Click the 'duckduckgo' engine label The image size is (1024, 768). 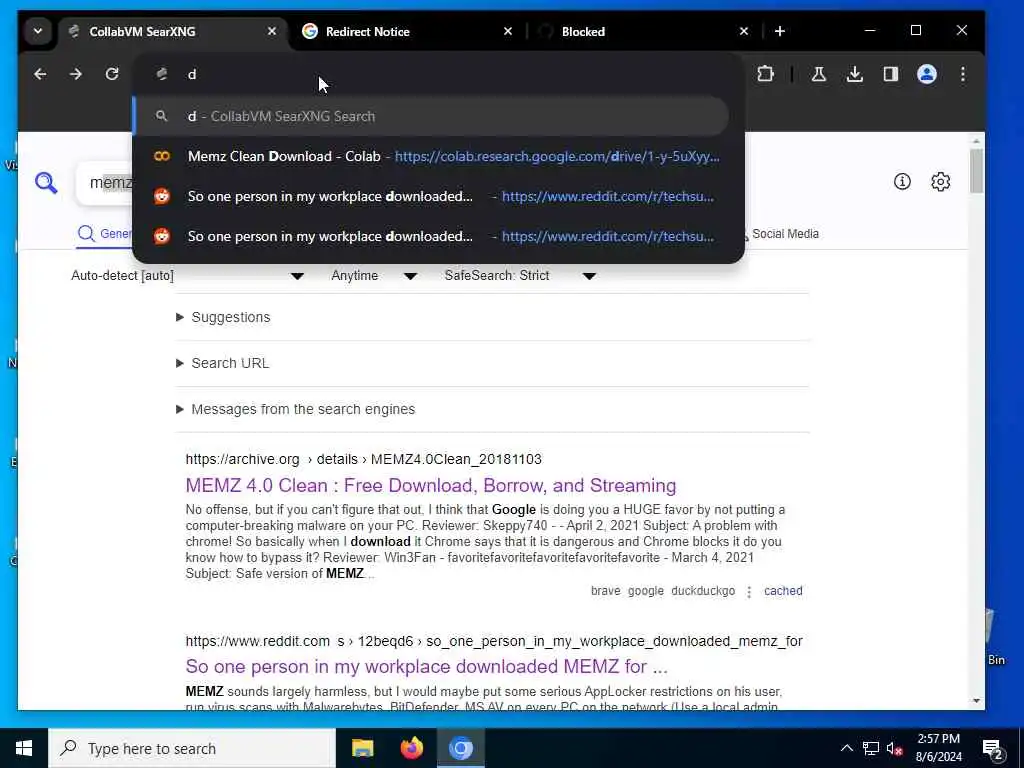(x=703, y=591)
